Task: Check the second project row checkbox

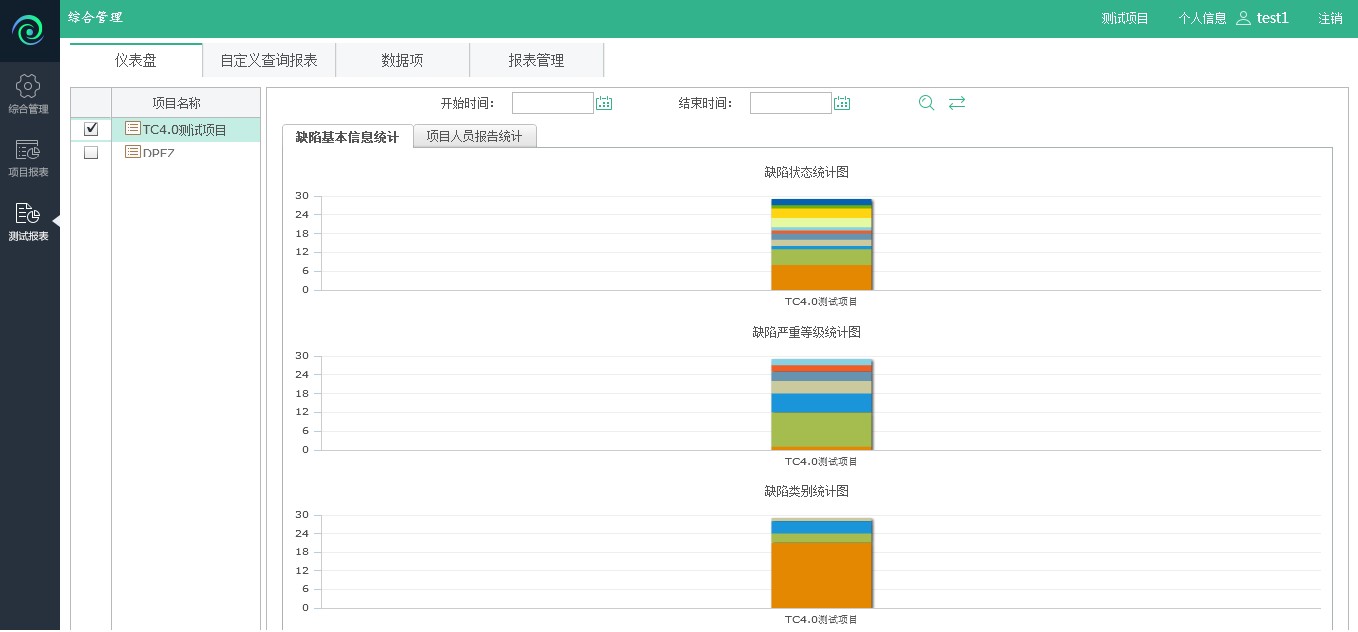Action: (91, 153)
